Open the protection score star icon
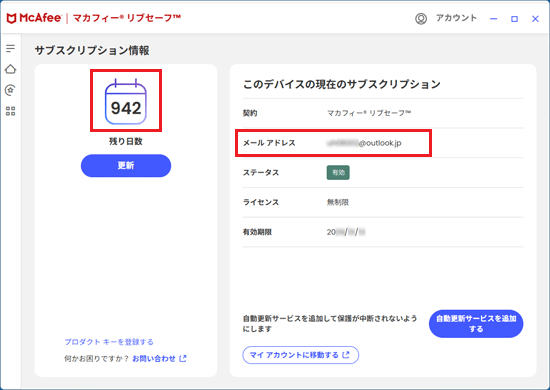Screen dimensions: 550x390 point(11,90)
